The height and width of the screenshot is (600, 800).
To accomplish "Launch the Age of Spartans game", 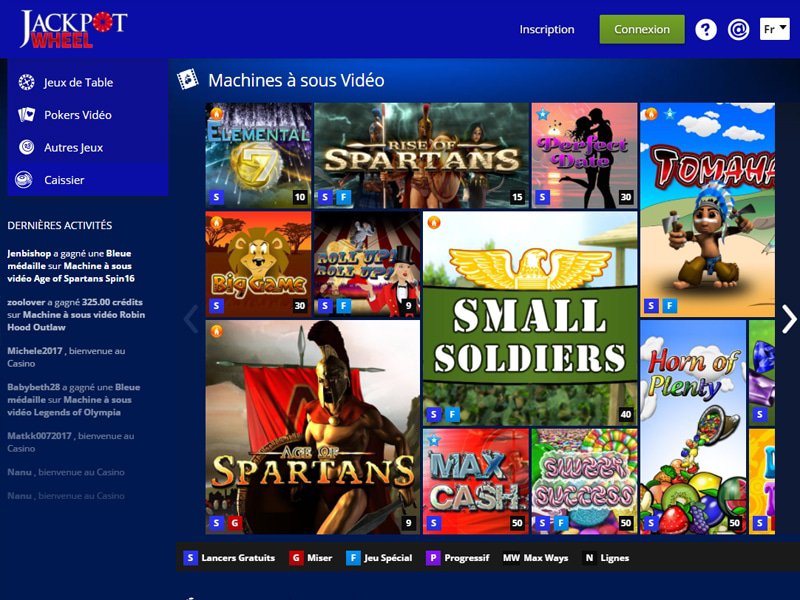I will [313, 427].
